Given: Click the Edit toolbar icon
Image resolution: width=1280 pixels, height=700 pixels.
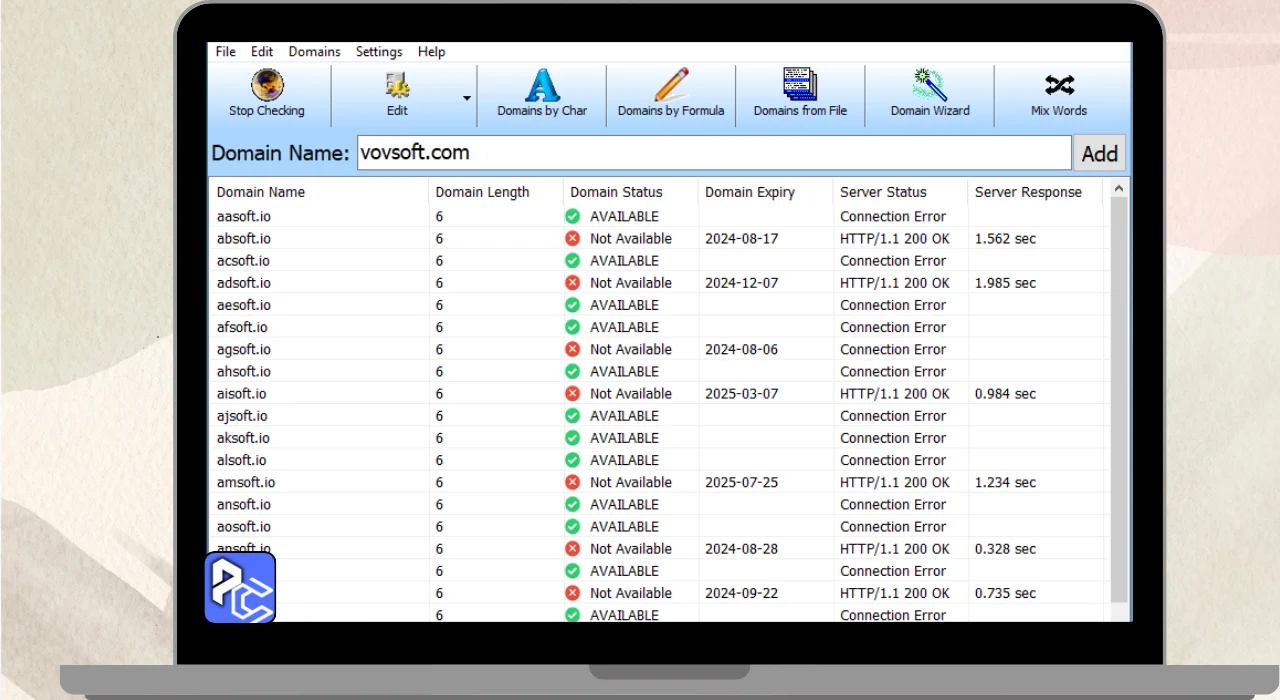Looking at the screenshot, I should 397,86.
